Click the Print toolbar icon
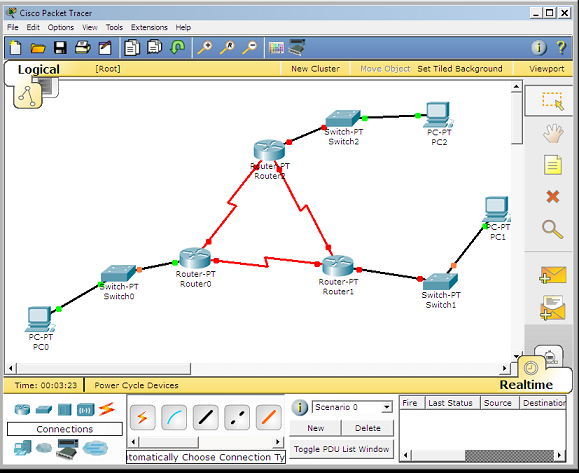Screen dimensions: 579x473 click(82, 48)
